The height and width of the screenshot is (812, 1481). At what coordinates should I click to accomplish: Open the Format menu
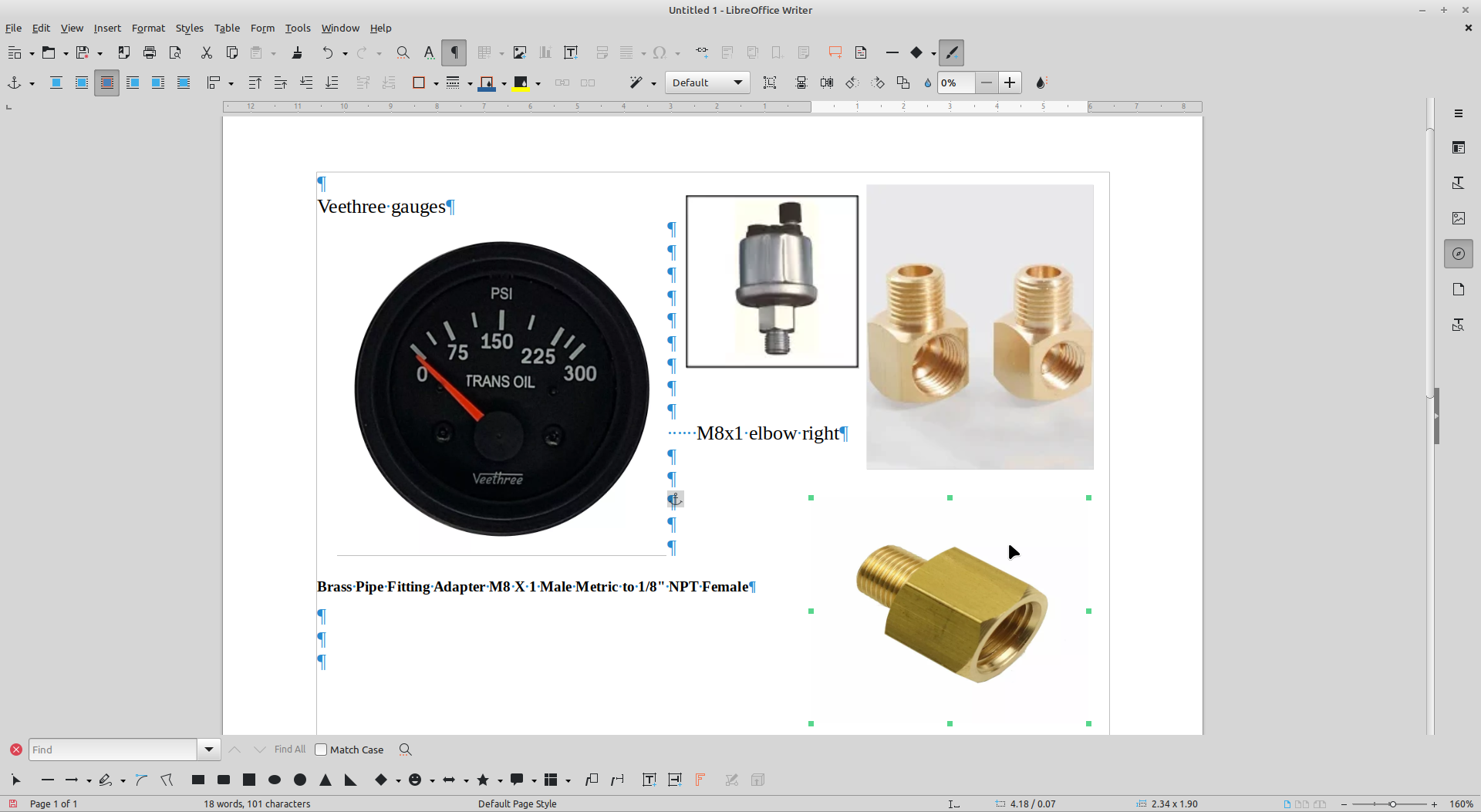click(x=148, y=28)
